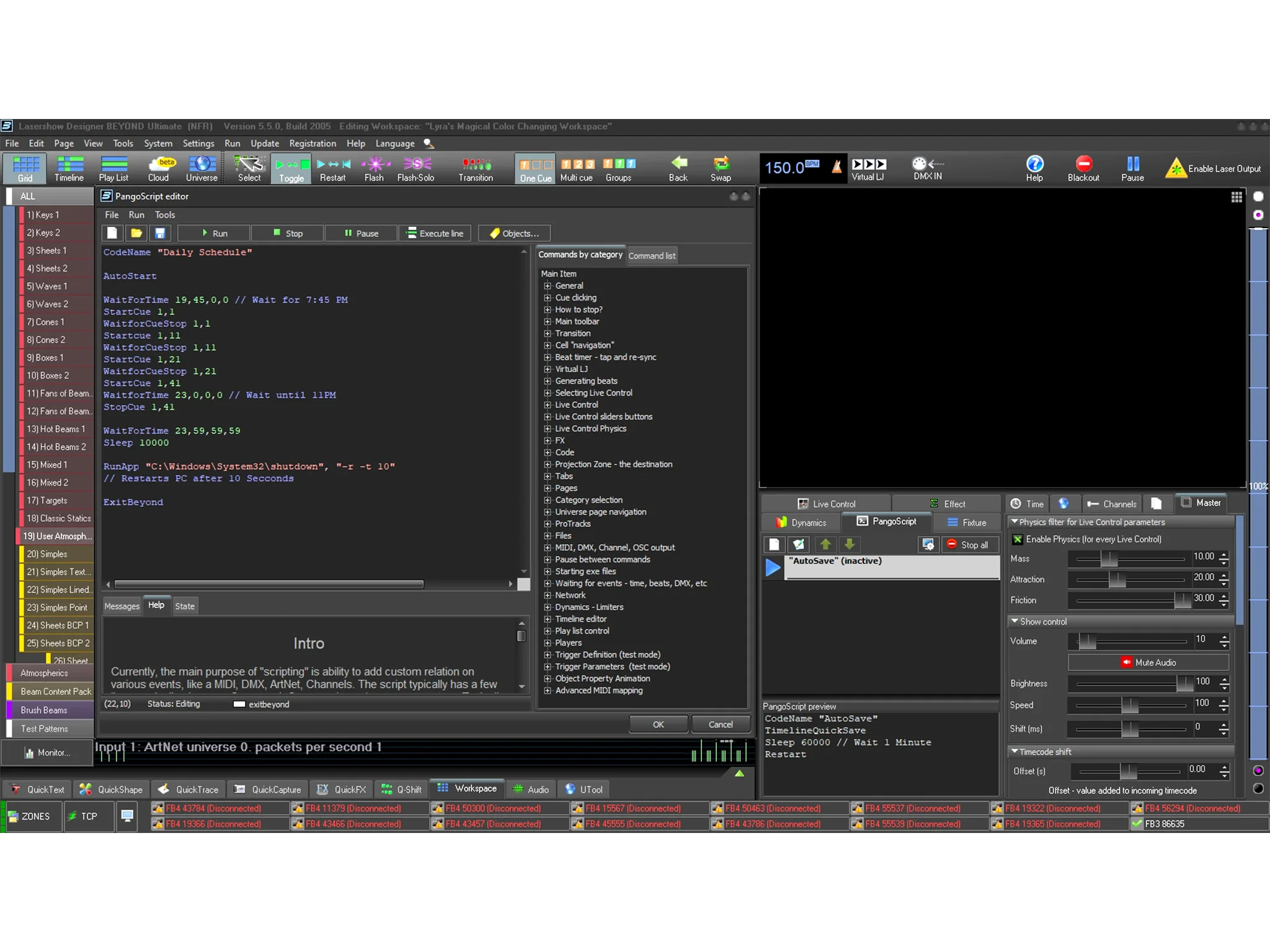Click the metronome beat tap icon
Screen dimensions: 1270x952
(837, 166)
